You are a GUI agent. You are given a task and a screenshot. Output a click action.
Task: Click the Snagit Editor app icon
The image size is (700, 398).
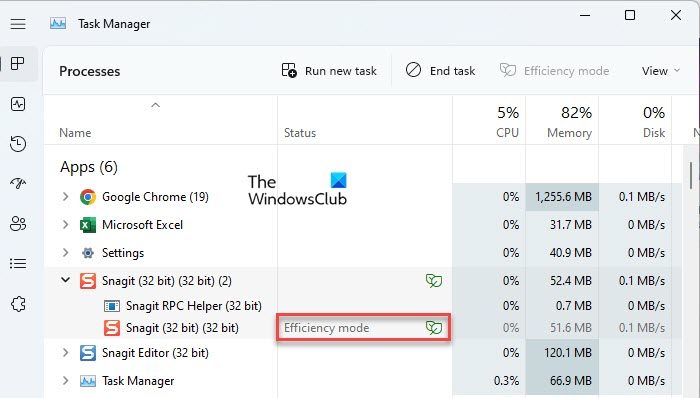click(x=88, y=353)
